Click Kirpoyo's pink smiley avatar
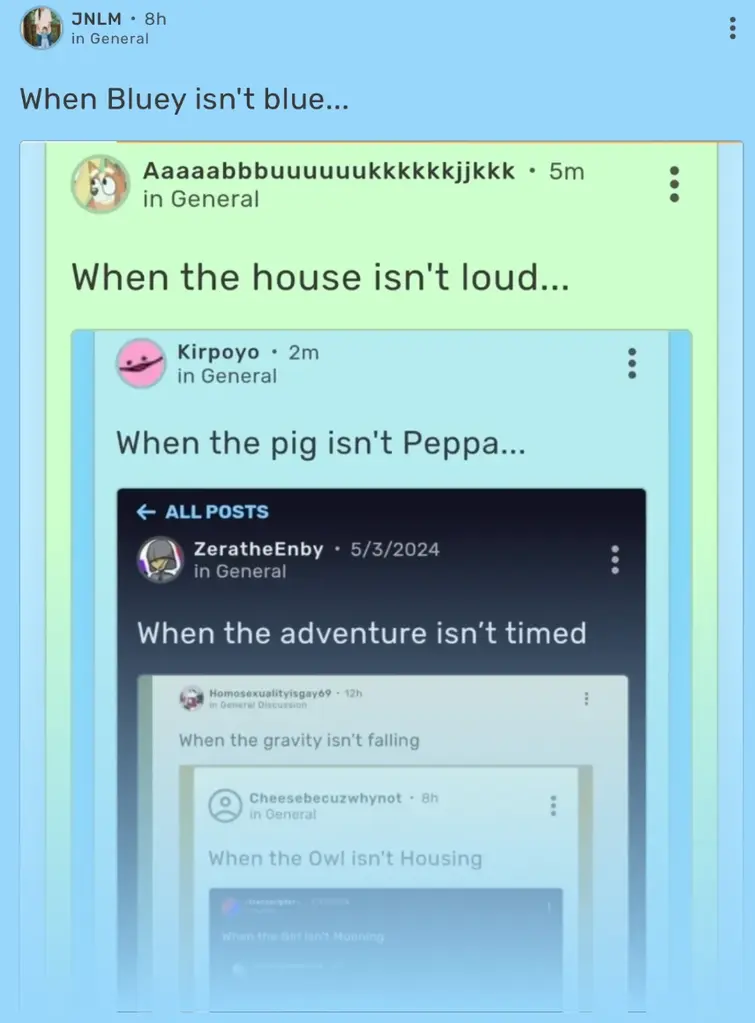The width and height of the screenshot is (755, 1023). pos(140,363)
